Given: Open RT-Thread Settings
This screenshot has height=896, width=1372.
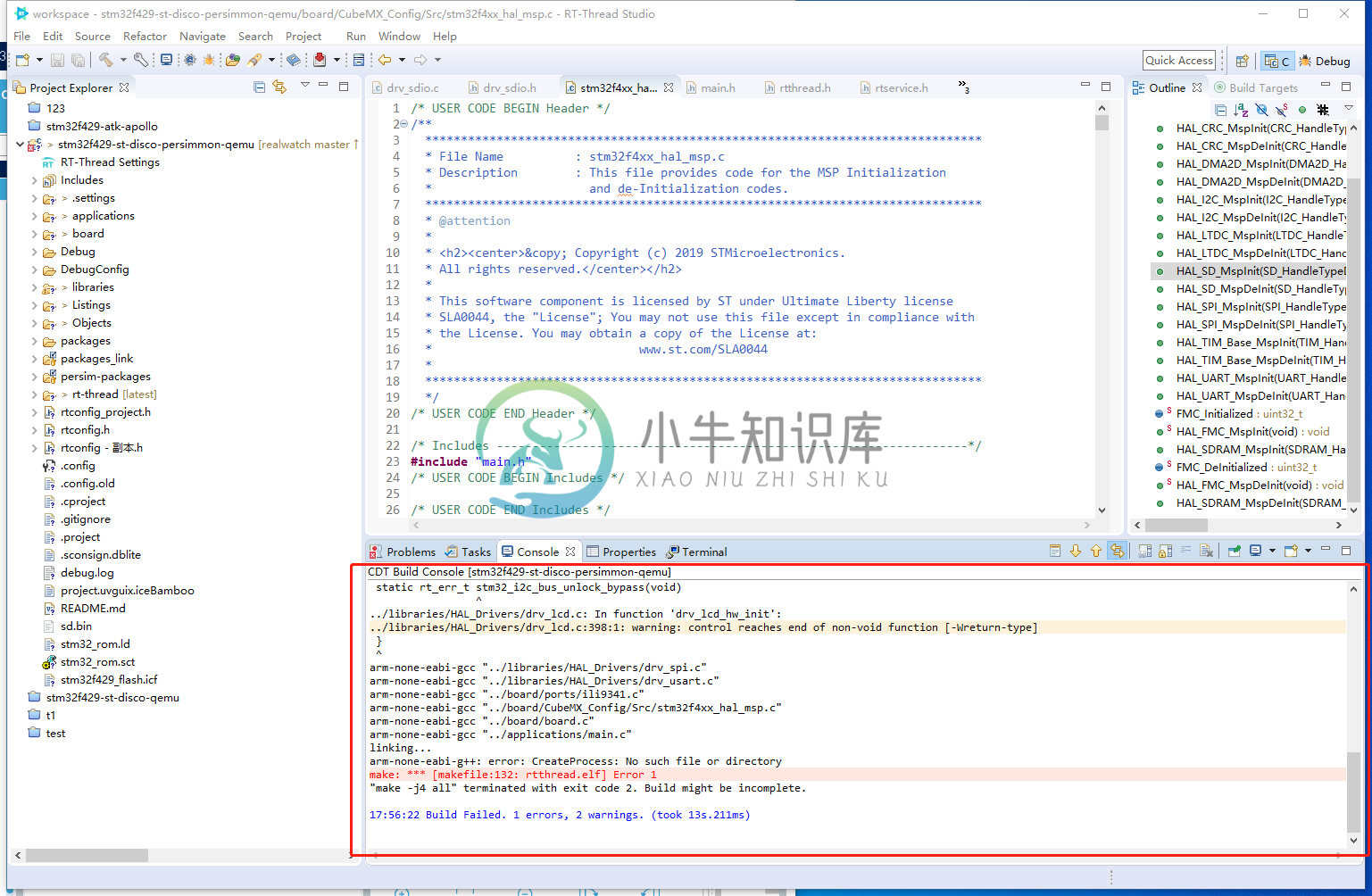Looking at the screenshot, I should coord(101,162).
